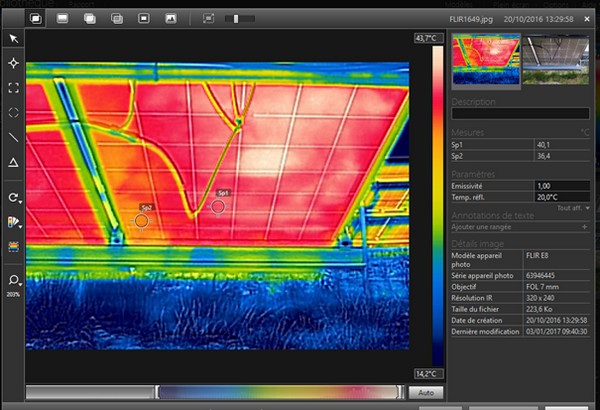Image resolution: width=600 pixels, height=410 pixels.
Task: Click the file size value 223,6 Ko
Action: pyautogui.click(x=539, y=309)
